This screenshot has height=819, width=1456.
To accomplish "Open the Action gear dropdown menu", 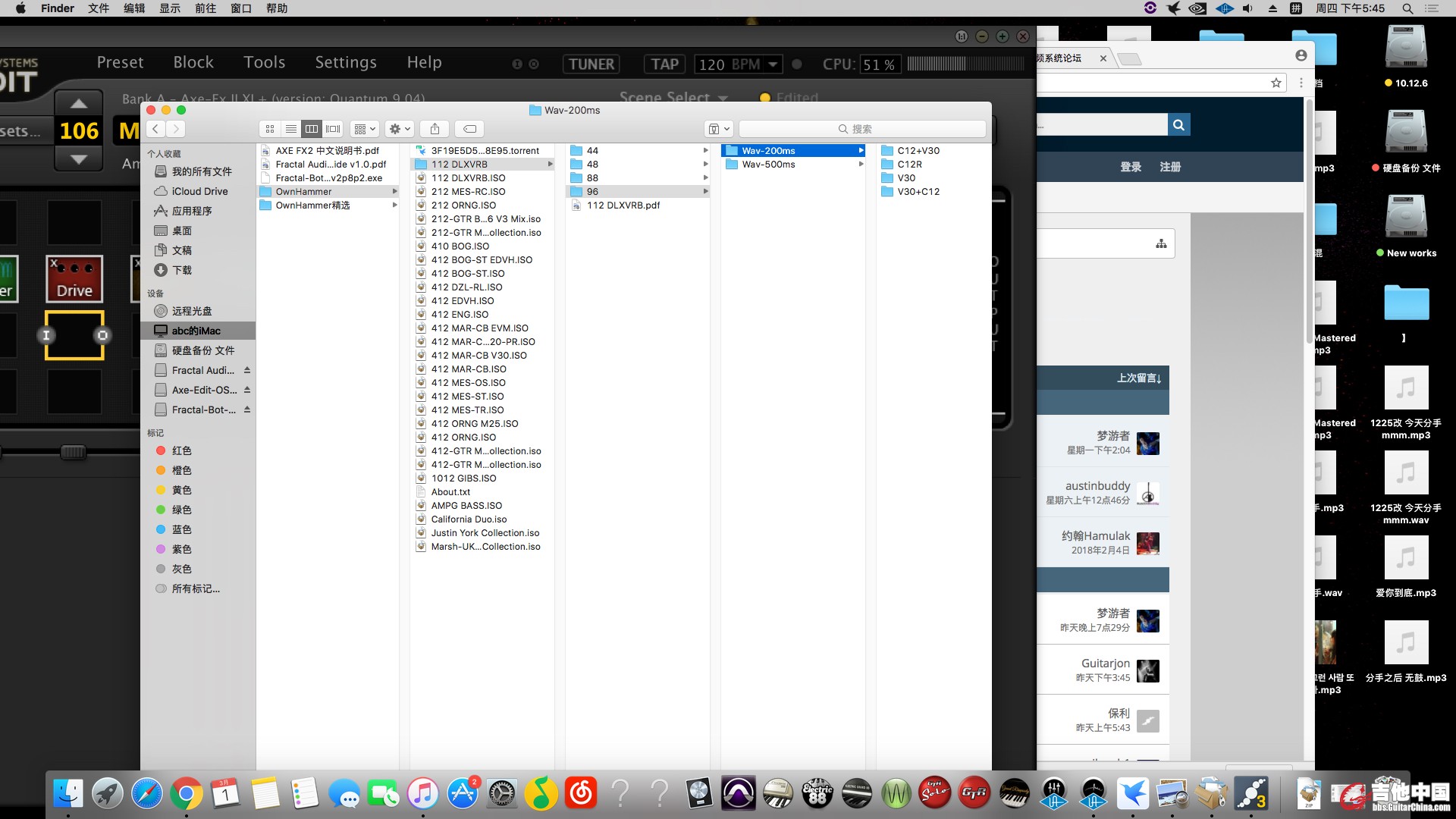I will pyautogui.click(x=399, y=129).
